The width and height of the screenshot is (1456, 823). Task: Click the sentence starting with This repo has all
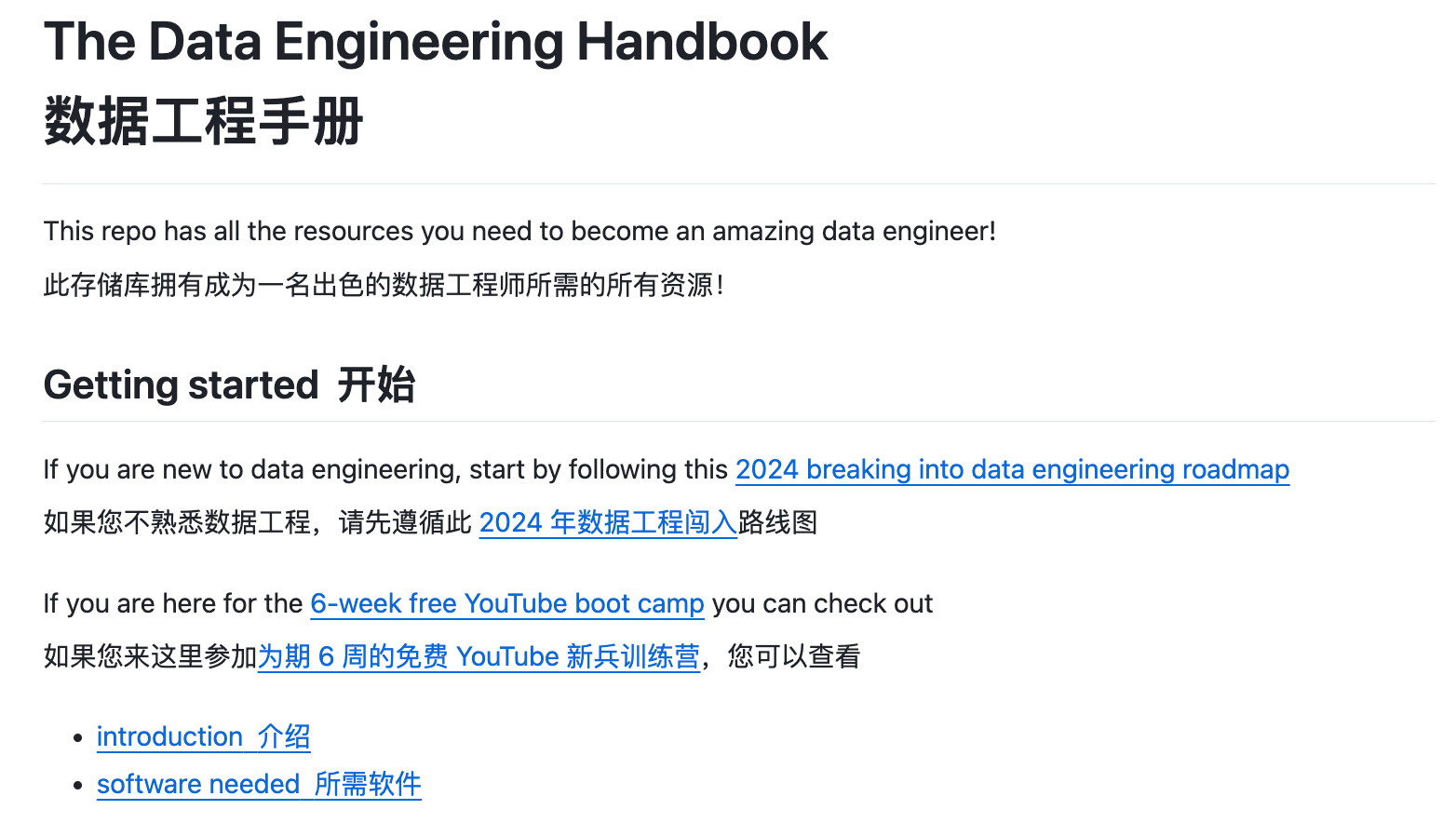click(x=519, y=231)
